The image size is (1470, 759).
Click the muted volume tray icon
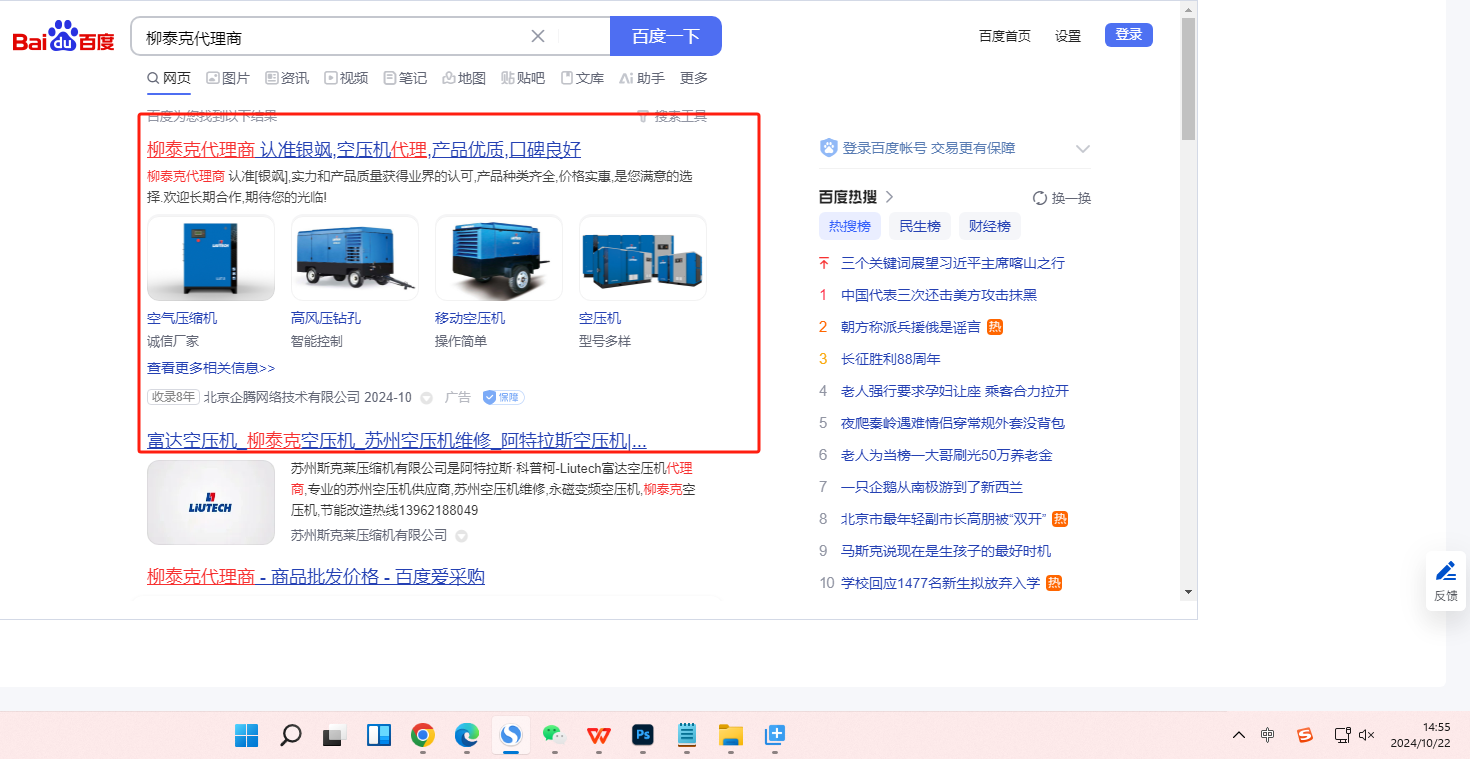pos(1368,736)
